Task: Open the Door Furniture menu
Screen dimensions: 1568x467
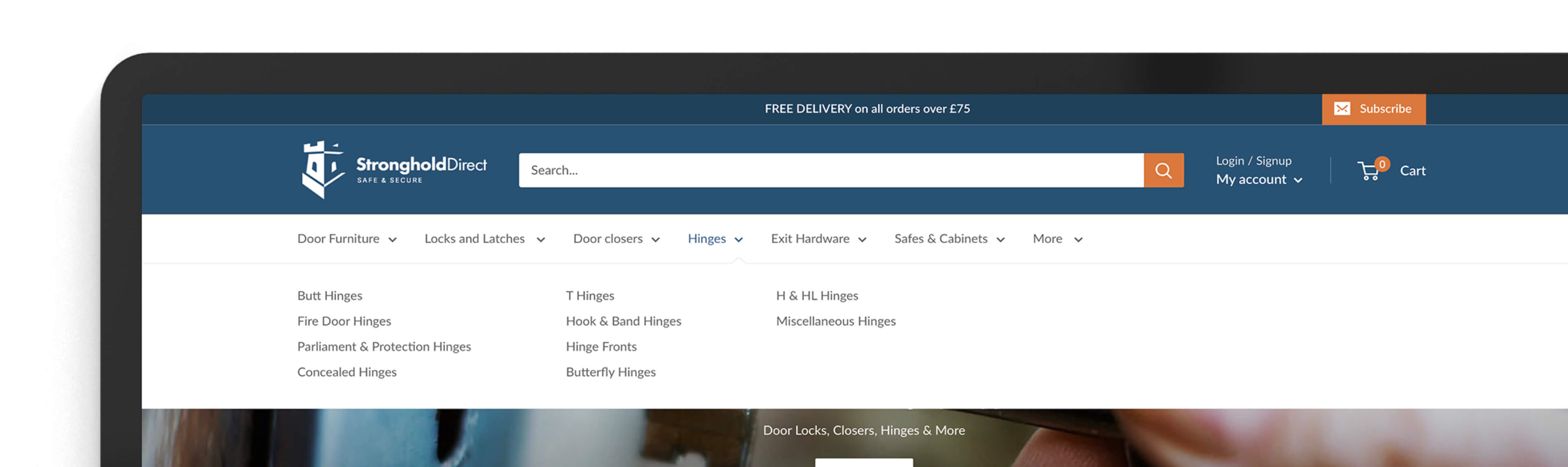Action: (x=338, y=239)
